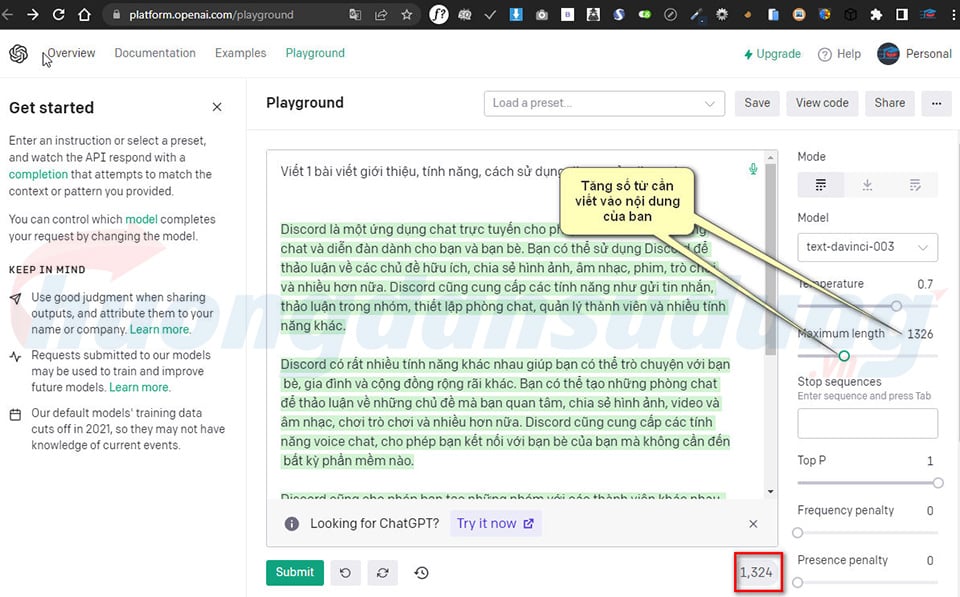Screen dimensions: 960x597
Task: Open the history clock icon
Action: click(x=421, y=573)
